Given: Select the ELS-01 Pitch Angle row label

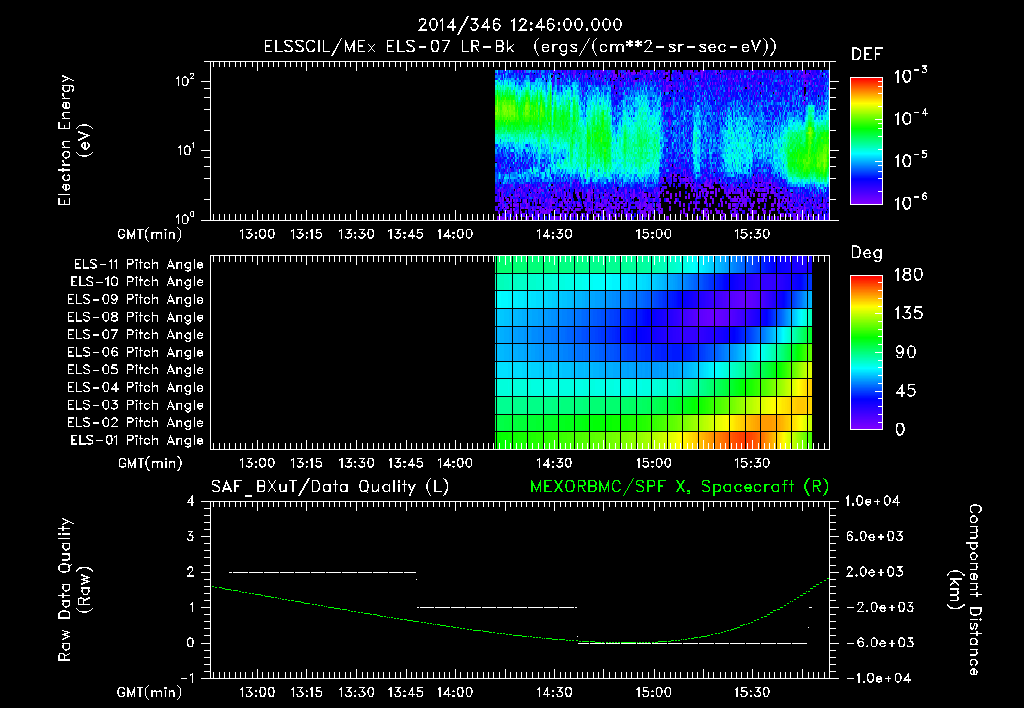Looking at the screenshot, I should click(x=137, y=440).
